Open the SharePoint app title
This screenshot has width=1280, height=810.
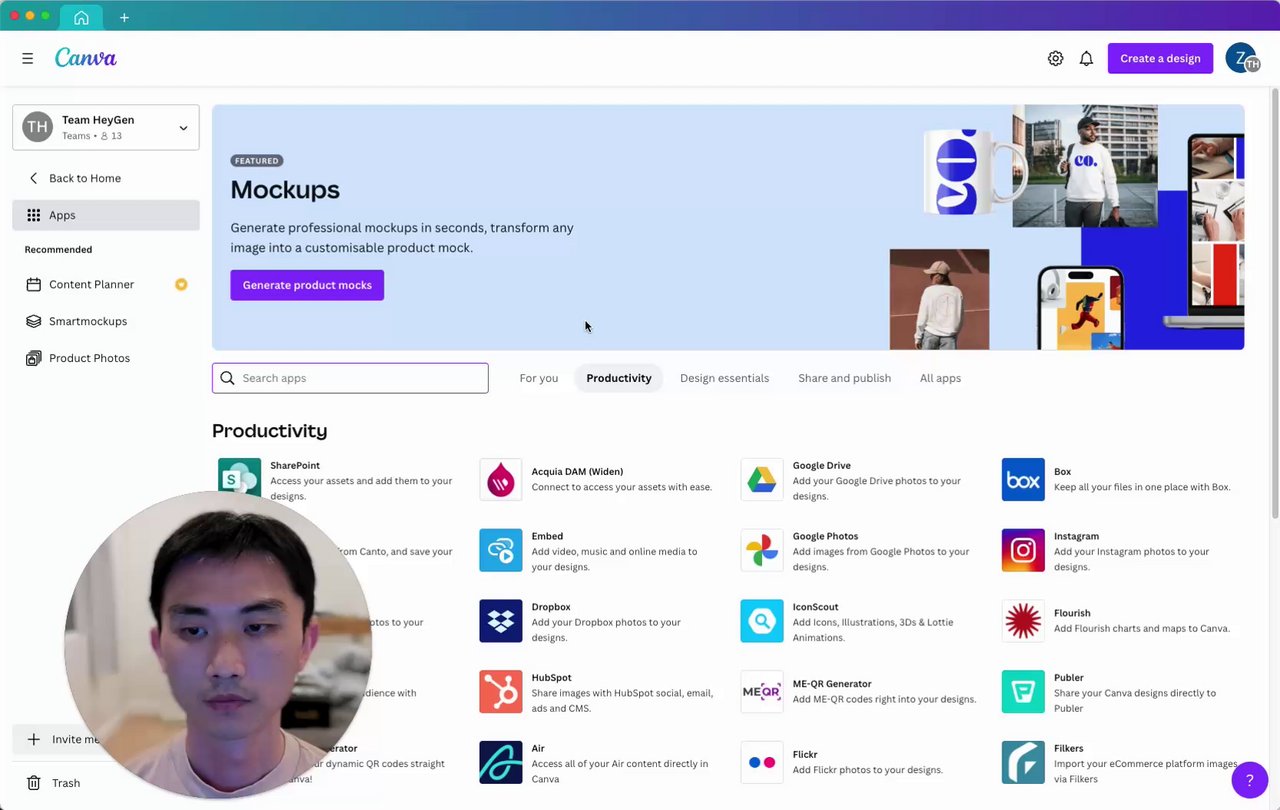[x=295, y=465]
